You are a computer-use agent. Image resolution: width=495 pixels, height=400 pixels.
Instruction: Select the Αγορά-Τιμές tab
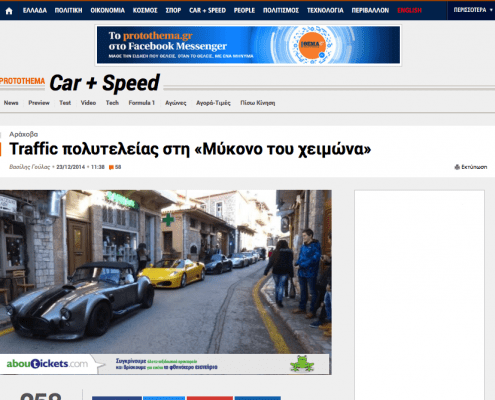213,103
